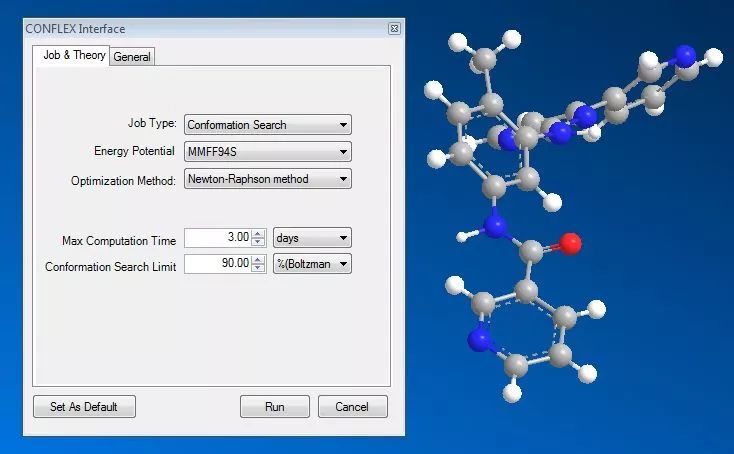Switch to the General tab
Screen dimensions: 734x454
tap(132, 57)
